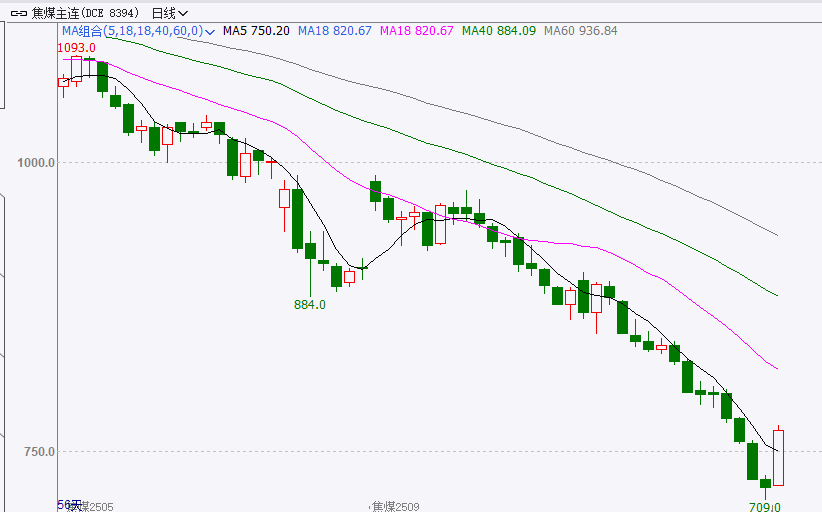The image size is (822, 512).
Task: Open the 日线 period dropdown
Action: [x=169, y=13]
